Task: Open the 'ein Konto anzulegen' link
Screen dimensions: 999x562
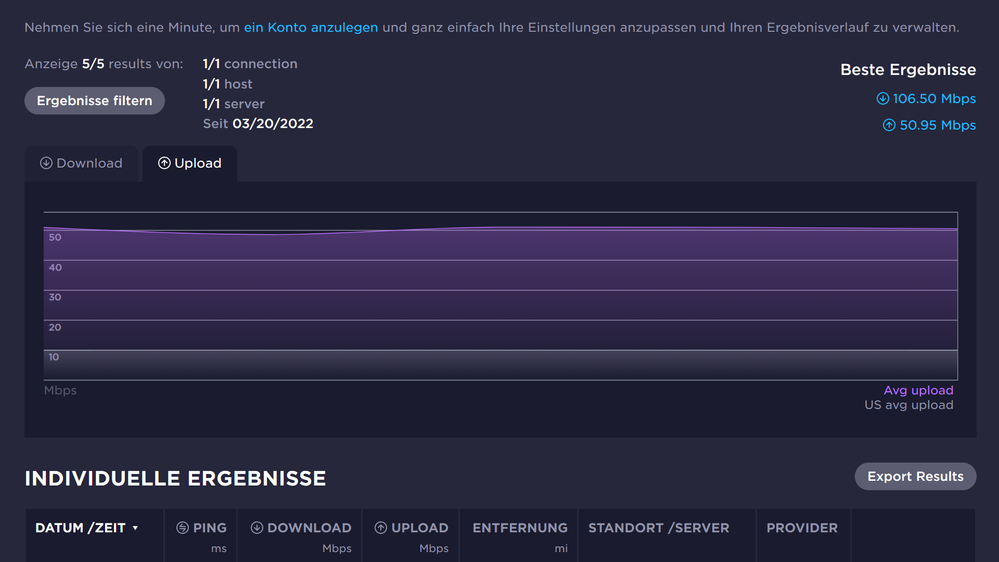Action: coord(311,27)
